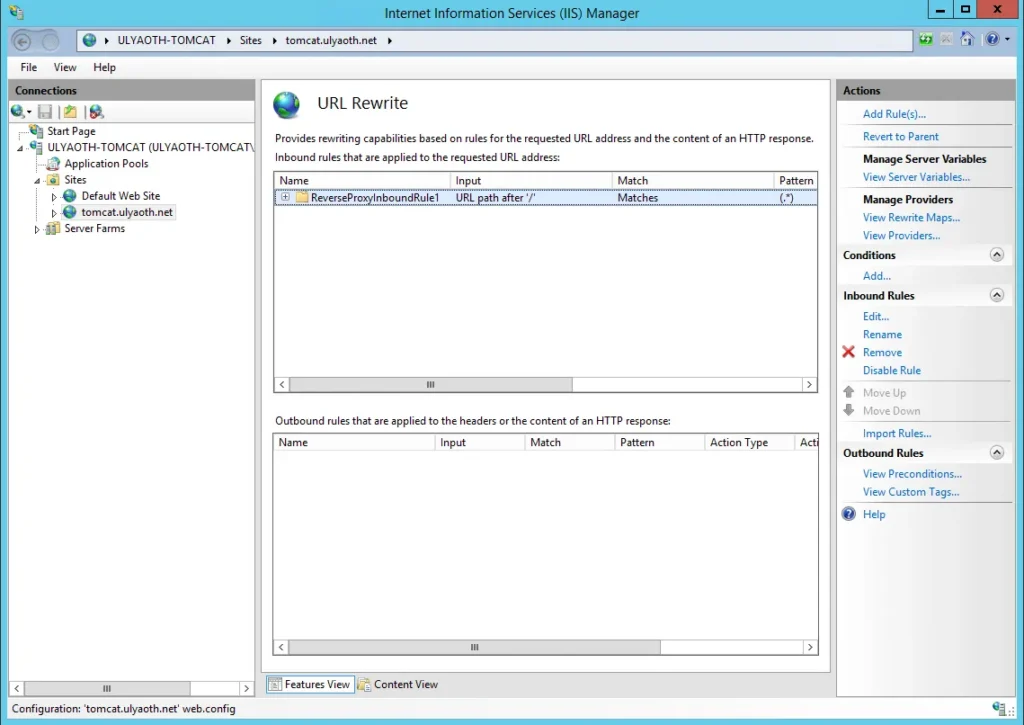Click the Add Rule(s)... link
The height and width of the screenshot is (725, 1024).
click(894, 114)
